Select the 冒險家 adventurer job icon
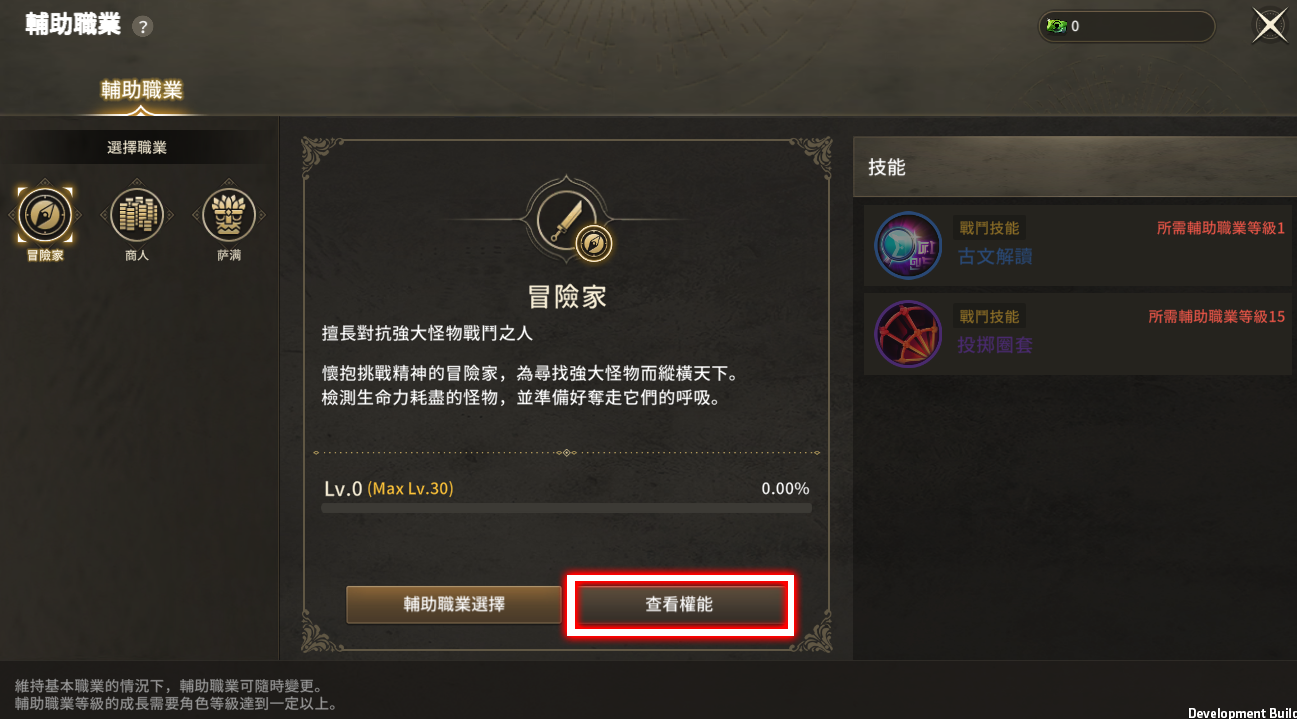The width and height of the screenshot is (1297, 719). coord(45,214)
